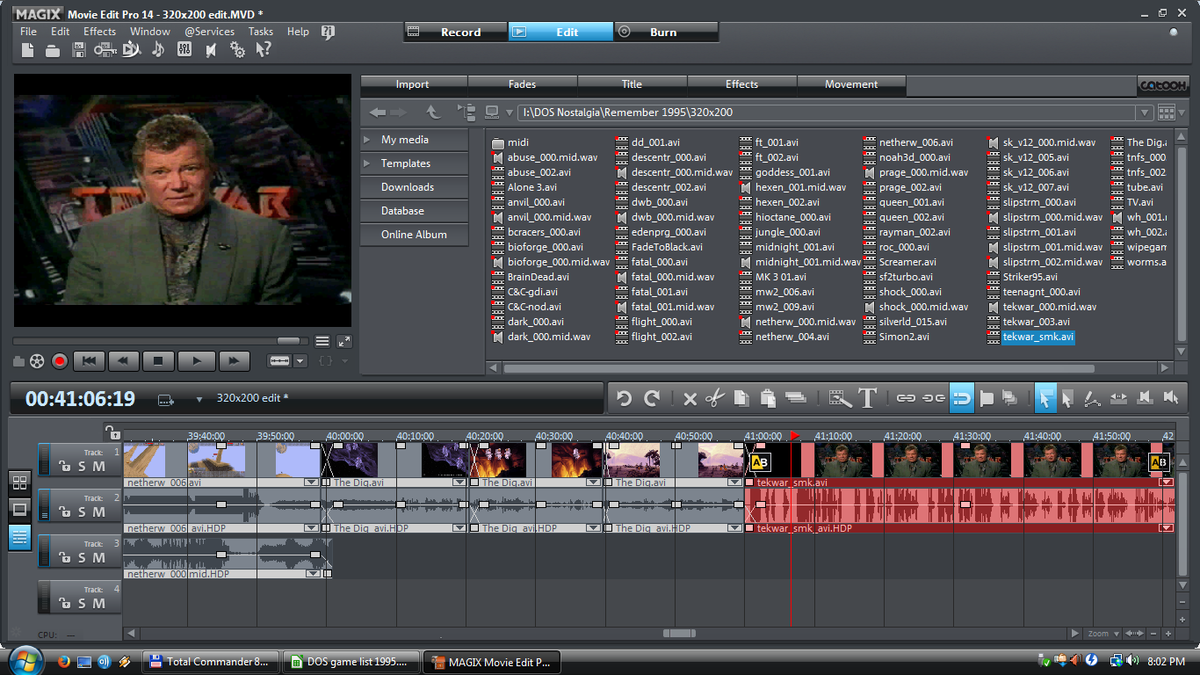Toggle Solo on Track 4

82,604
